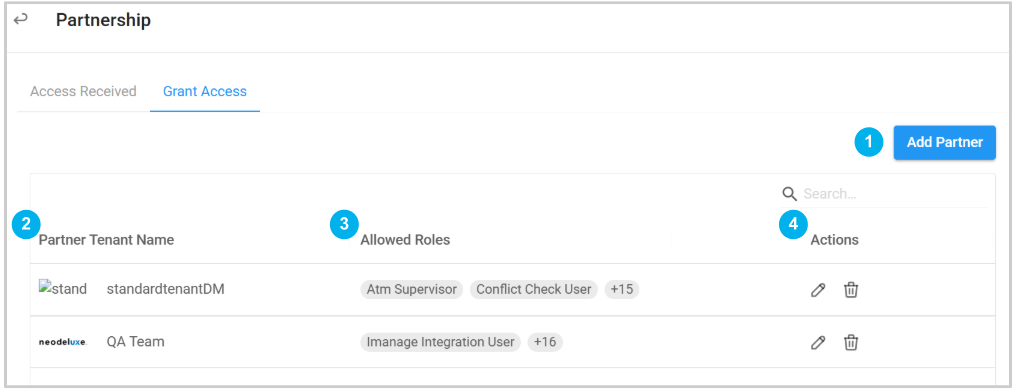This screenshot has width=1015, height=391.
Task: Click the Conflict Check User role chip
Action: coord(534,289)
